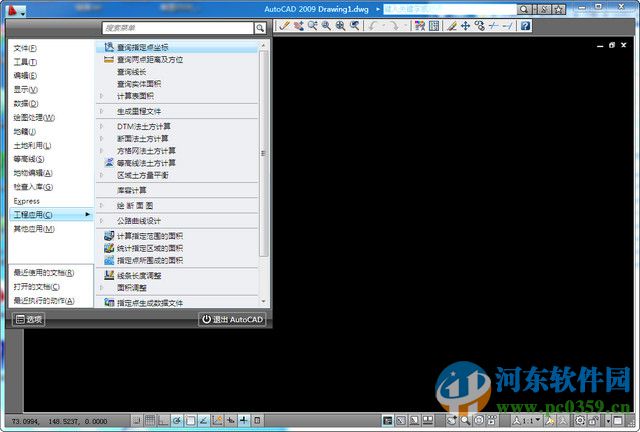Viewport: 640px width, 432px height.
Task: Click icon next to 线条长度调整
Action: tap(109, 275)
